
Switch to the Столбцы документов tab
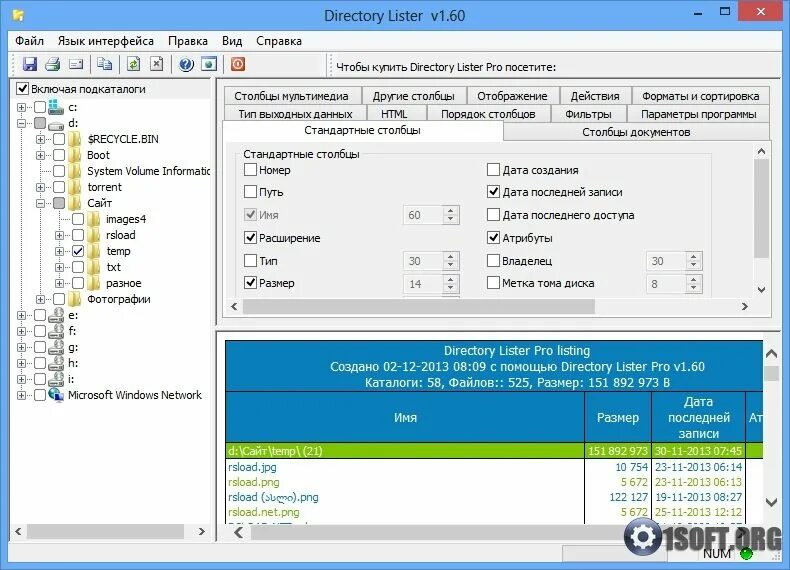pos(636,132)
